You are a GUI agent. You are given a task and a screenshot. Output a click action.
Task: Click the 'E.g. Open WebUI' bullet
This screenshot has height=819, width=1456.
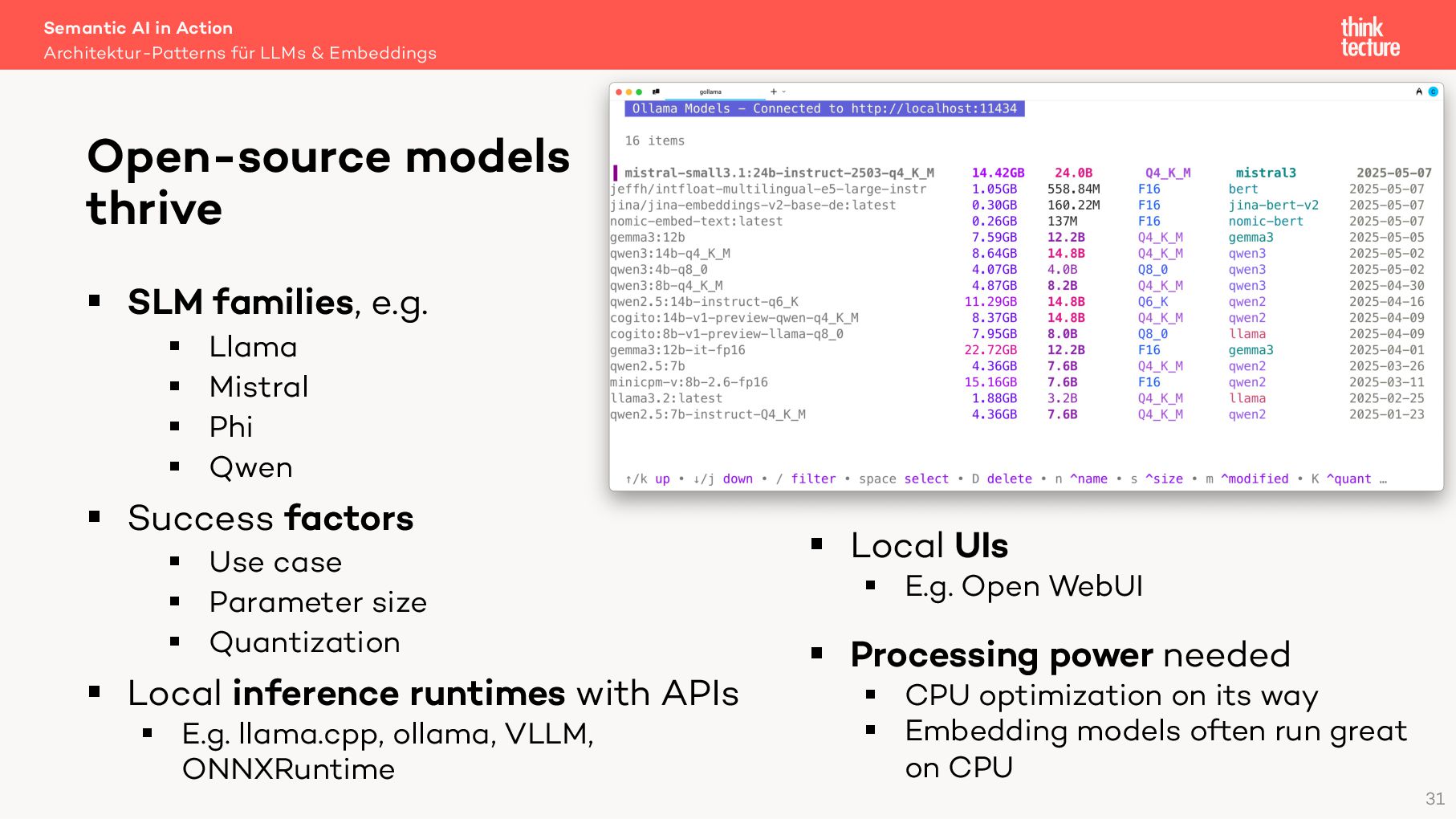coord(1023,586)
